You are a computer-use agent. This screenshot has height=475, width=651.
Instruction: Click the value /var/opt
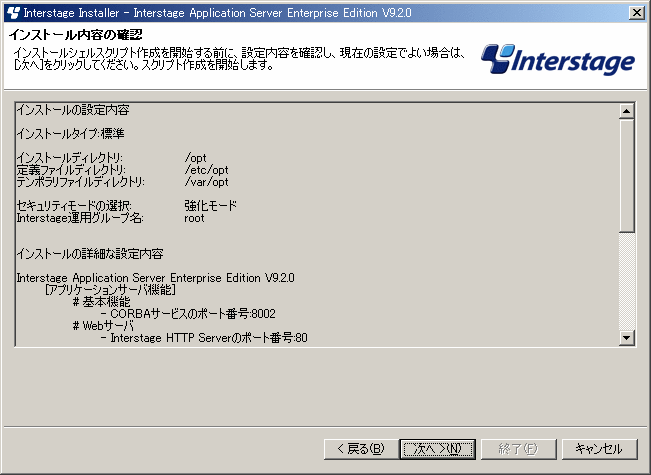[x=206, y=182]
